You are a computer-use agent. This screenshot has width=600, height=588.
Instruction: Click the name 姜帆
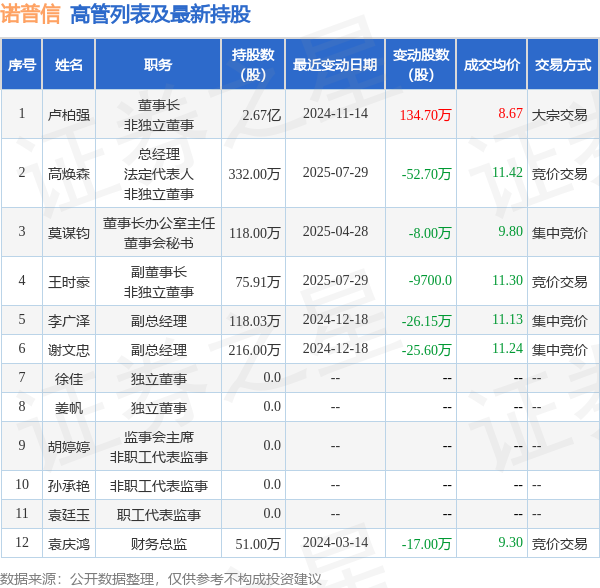69,408
